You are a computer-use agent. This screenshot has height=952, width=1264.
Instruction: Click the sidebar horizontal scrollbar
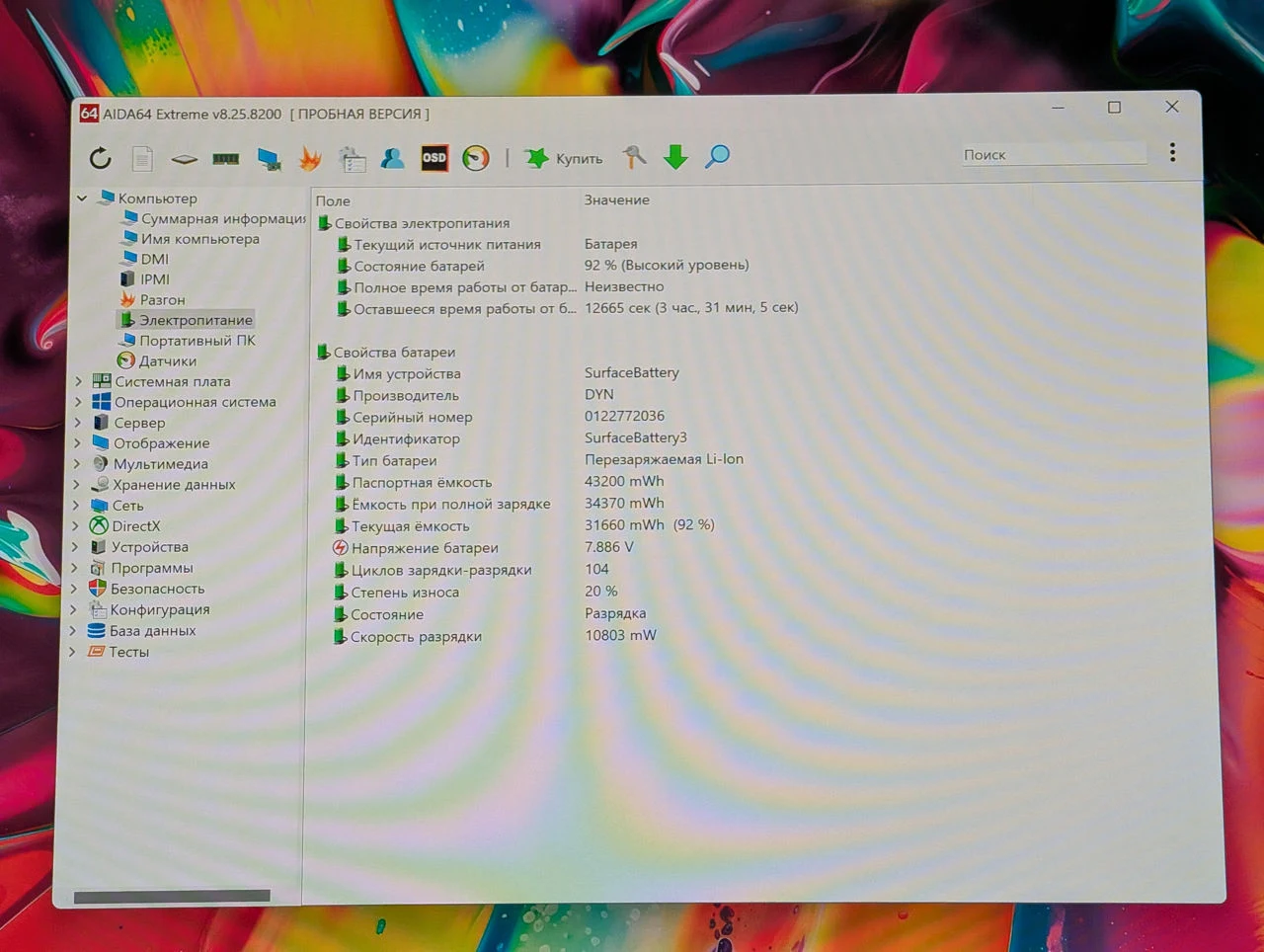[172, 896]
